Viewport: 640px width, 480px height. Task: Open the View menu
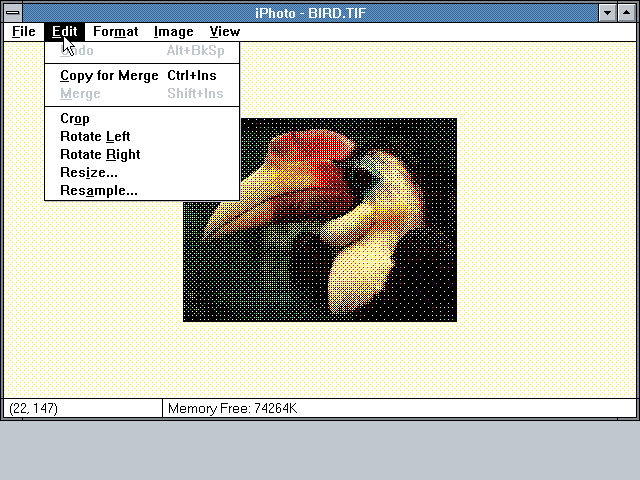[x=224, y=31]
